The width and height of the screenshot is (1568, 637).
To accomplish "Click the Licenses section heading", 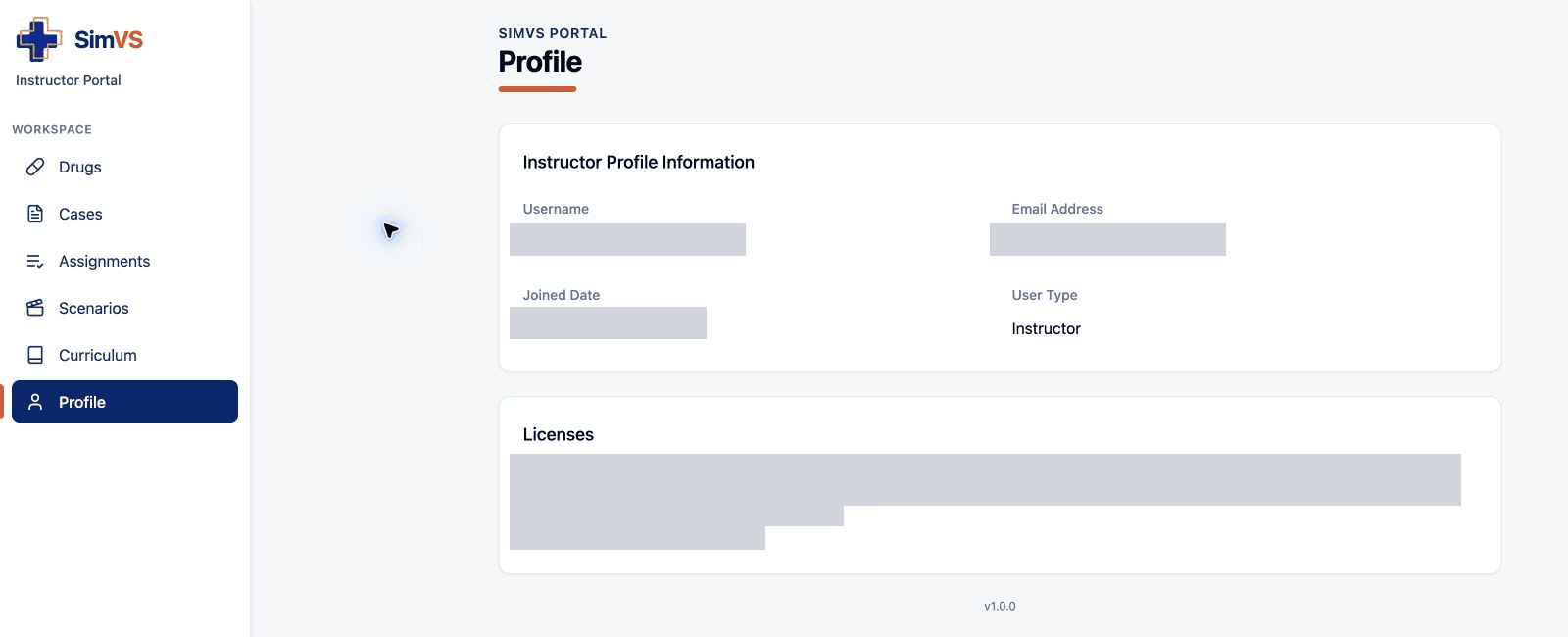I will 559,434.
